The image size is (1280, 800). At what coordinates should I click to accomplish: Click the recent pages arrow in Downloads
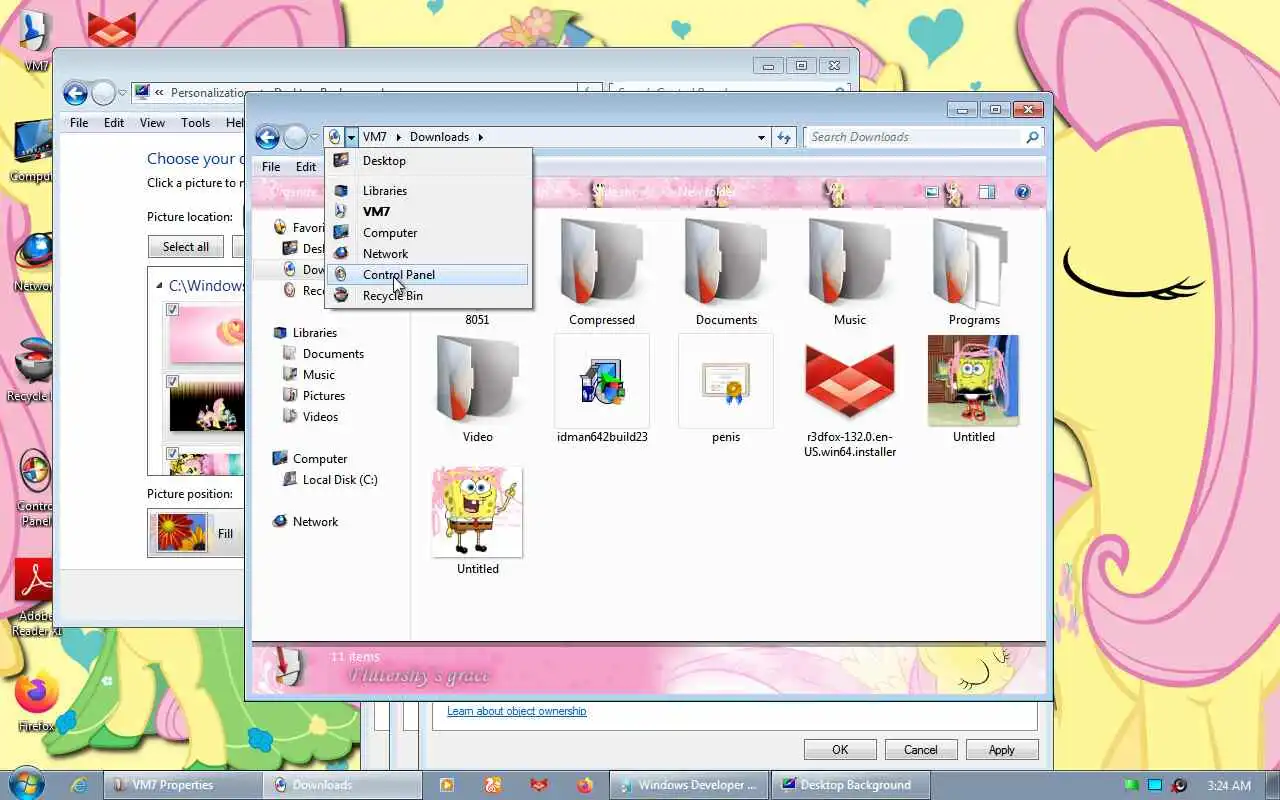click(314, 137)
